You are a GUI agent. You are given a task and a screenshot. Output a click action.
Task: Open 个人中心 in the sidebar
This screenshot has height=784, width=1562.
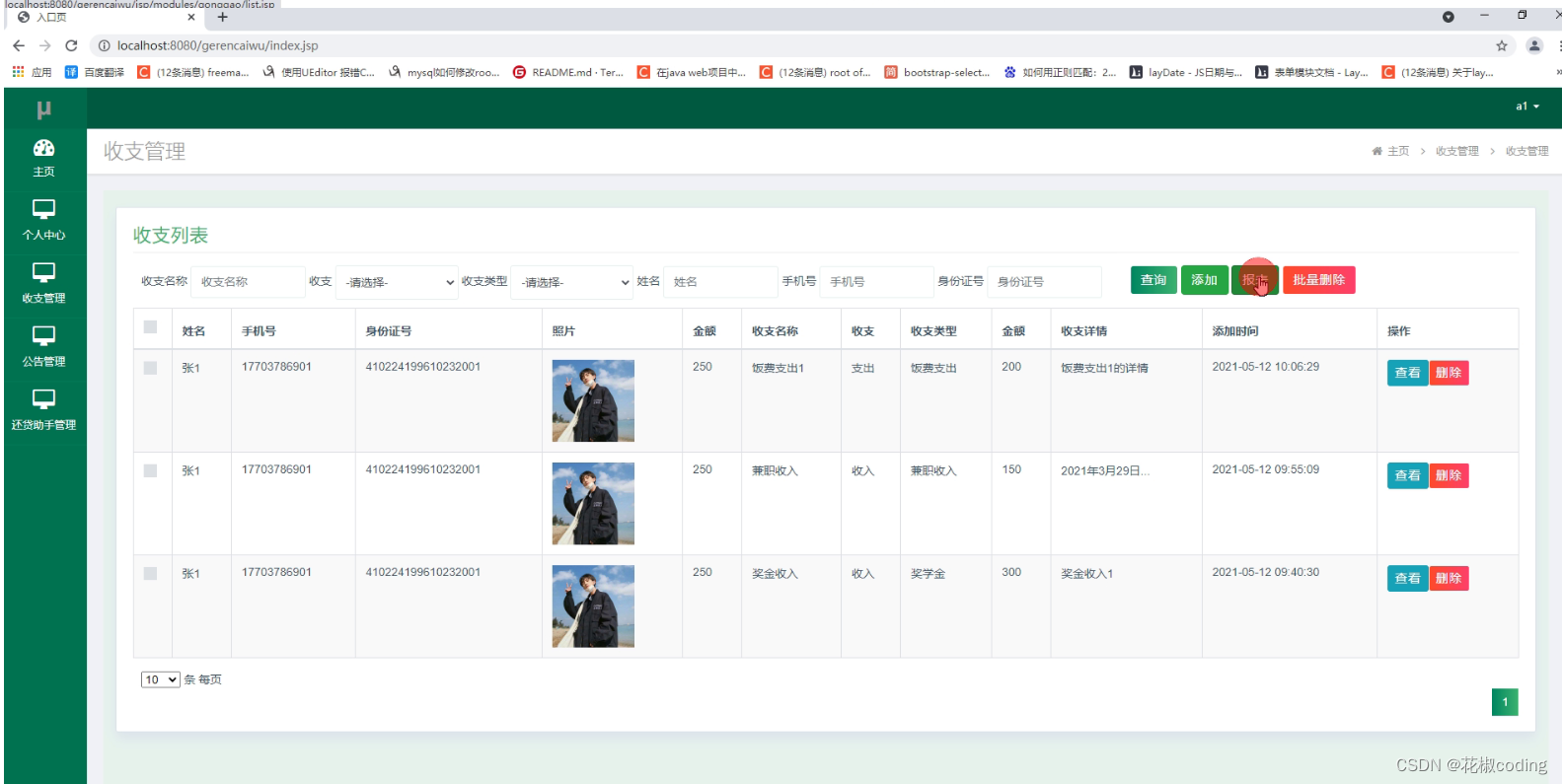coord(43,220)
